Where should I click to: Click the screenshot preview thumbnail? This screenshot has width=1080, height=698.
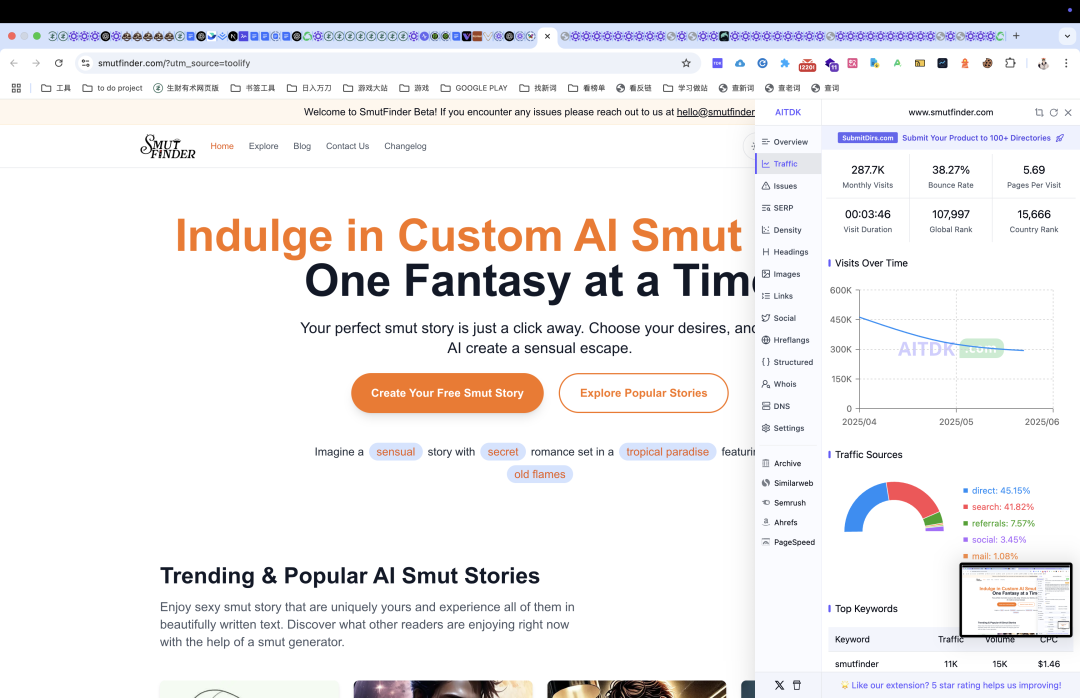1016,599
